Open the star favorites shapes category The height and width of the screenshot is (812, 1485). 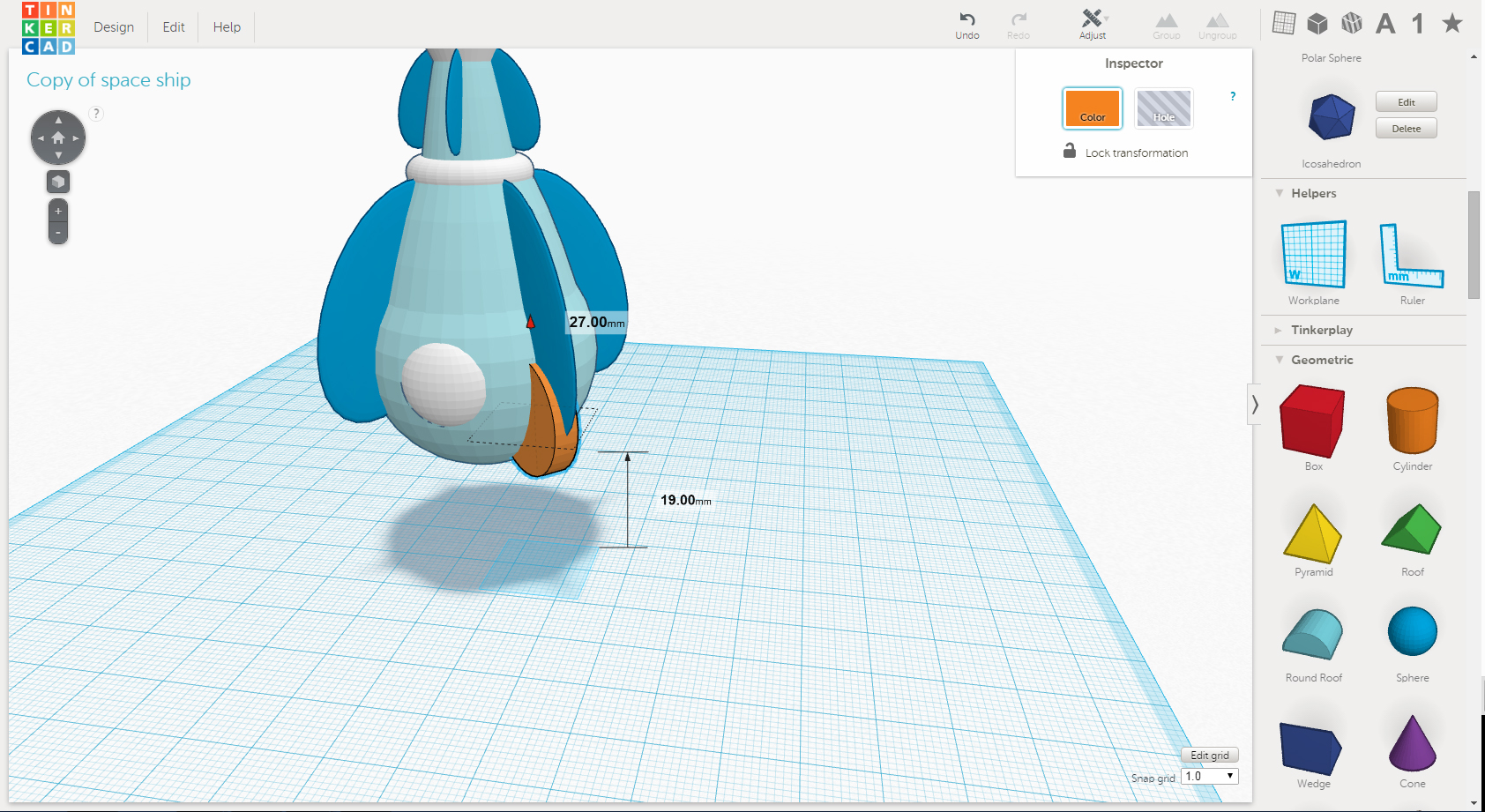tap(1452, 23)
